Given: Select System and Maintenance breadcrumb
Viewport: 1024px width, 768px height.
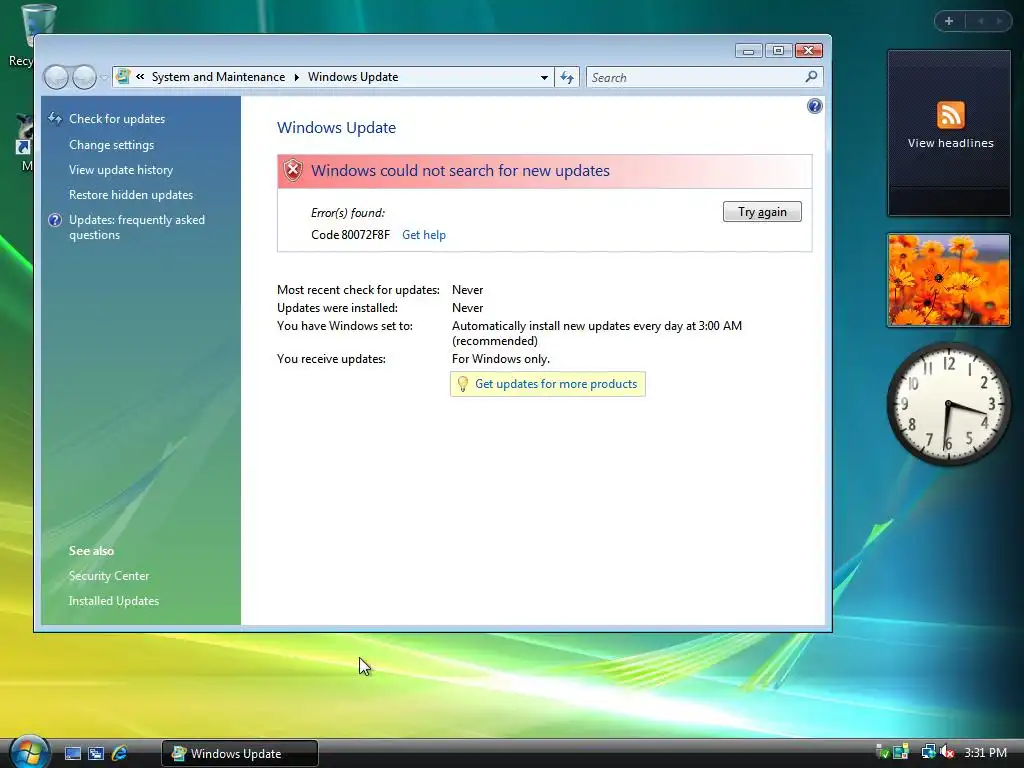Looking at the screenshot, I should pyautogui.click(x=218, y=77).
